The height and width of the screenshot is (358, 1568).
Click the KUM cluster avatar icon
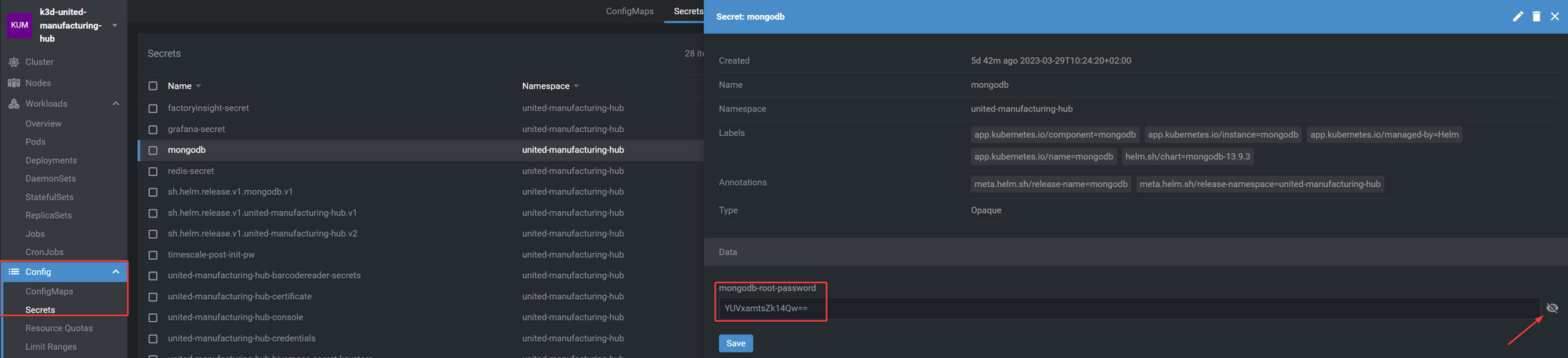pyautogui.click(x=20, y=25)
